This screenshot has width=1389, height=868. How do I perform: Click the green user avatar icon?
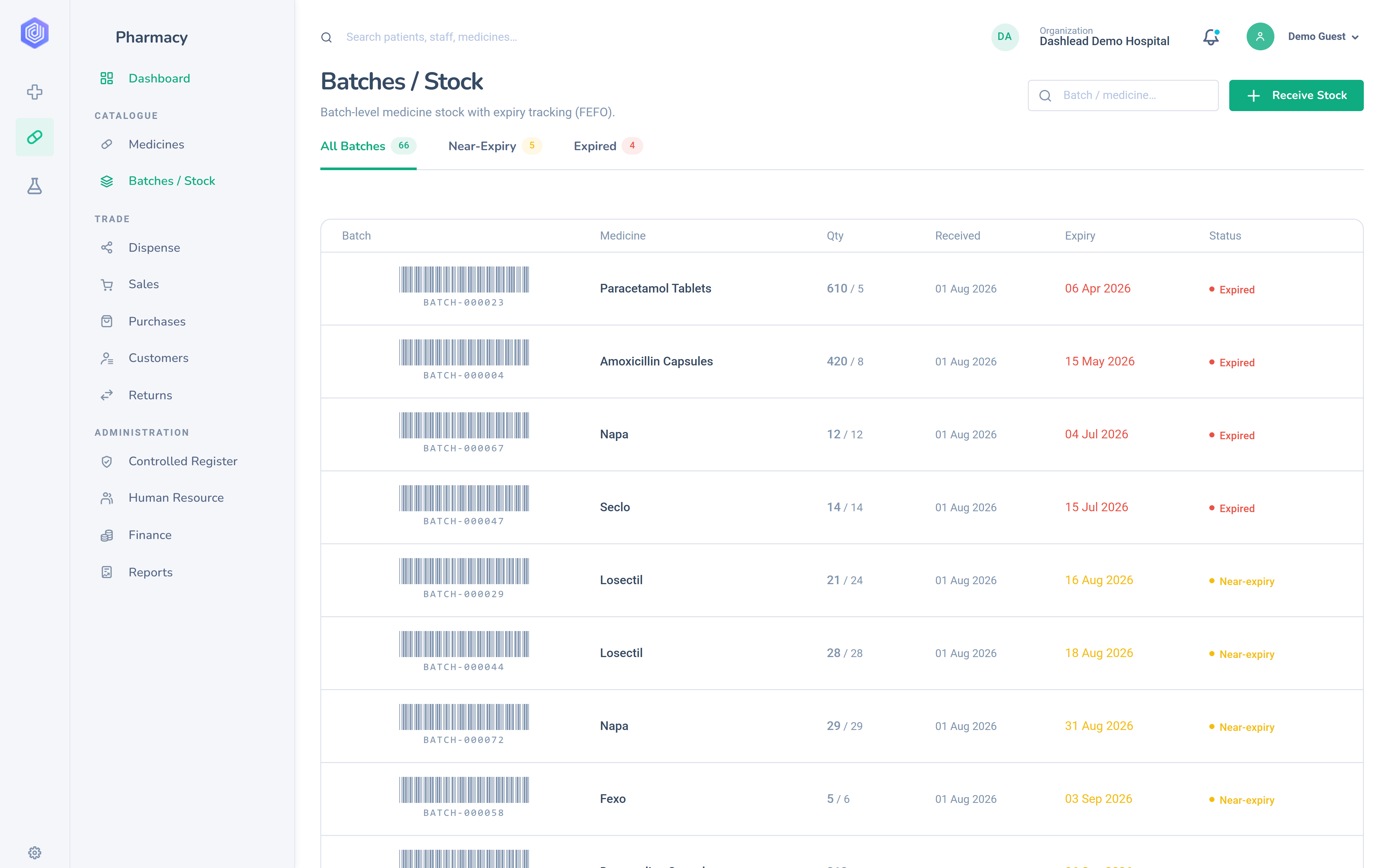(1260, 37)
